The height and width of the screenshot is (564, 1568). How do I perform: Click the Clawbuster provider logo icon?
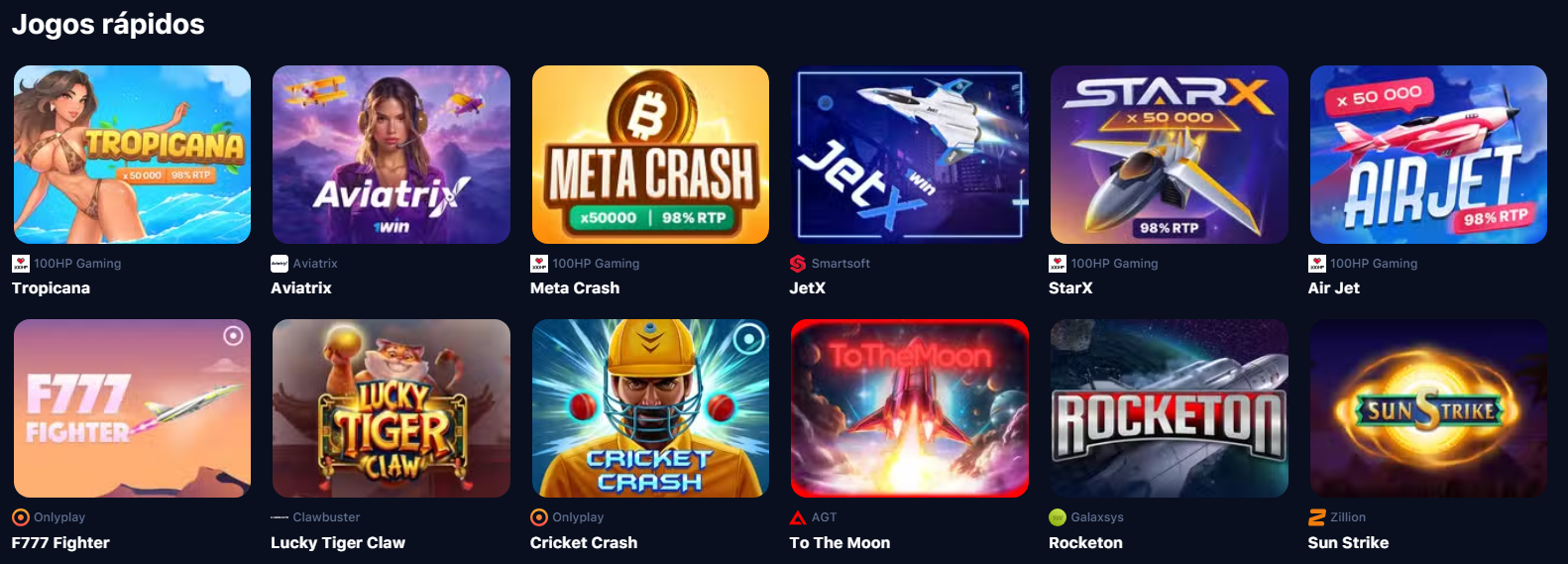[280, 517]
